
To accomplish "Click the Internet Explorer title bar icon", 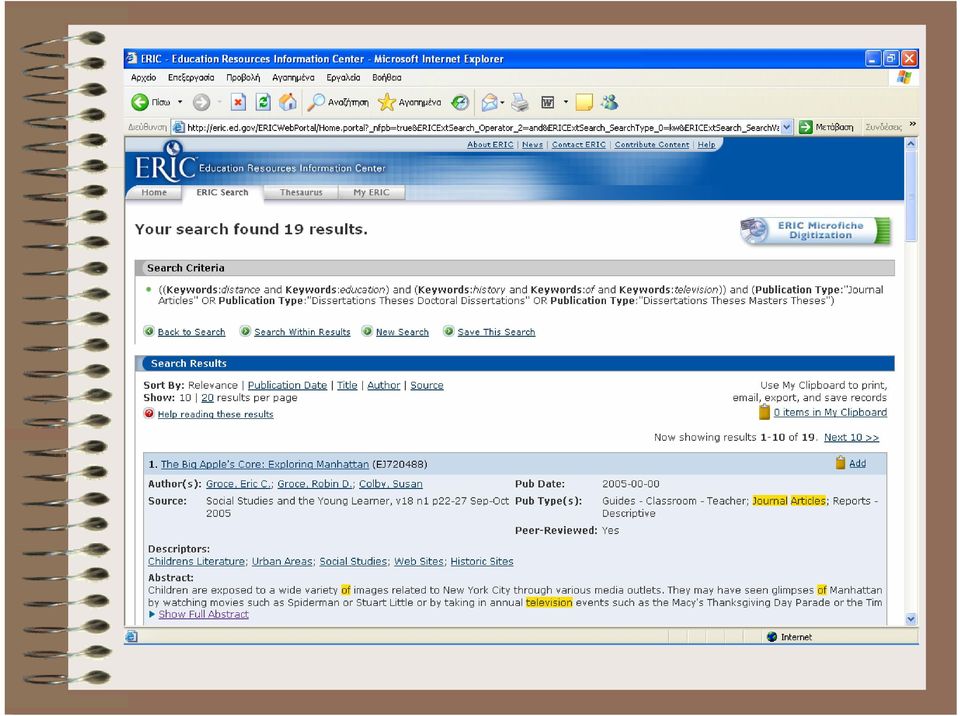I will [x=132, y=59].
